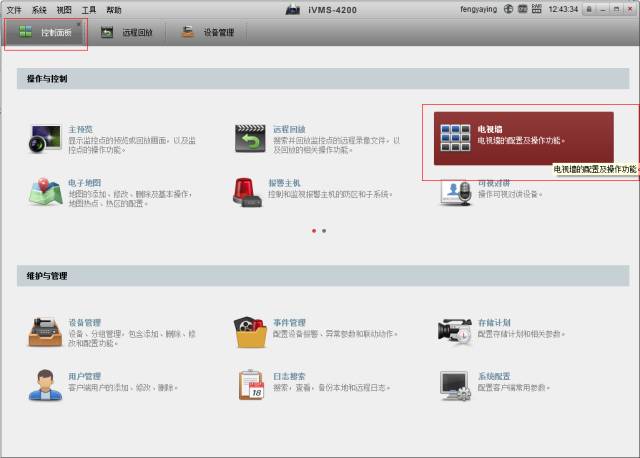Open 系统配置 (System Configuration) monitor icon

click(455, 384)
